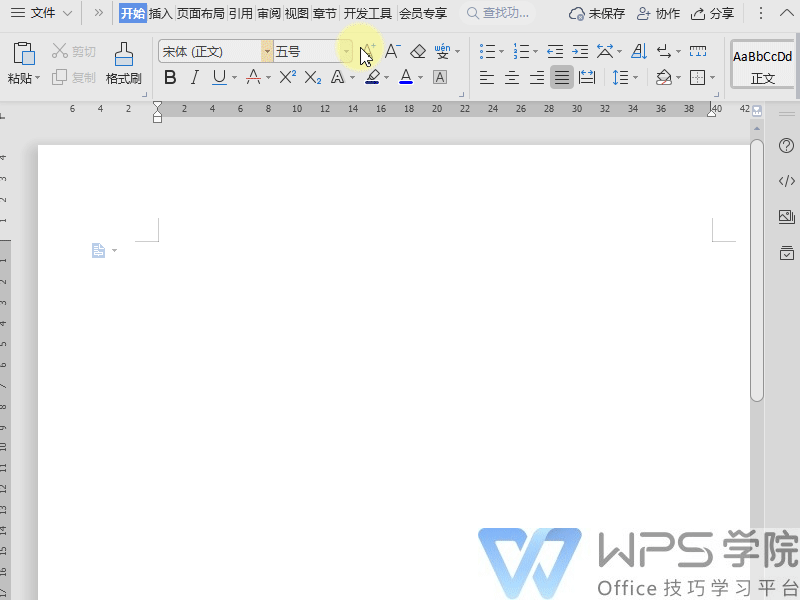This screenshot has height=600, width=800.
Task: Apply a bulleted list
Action: [x=486, y=50]
